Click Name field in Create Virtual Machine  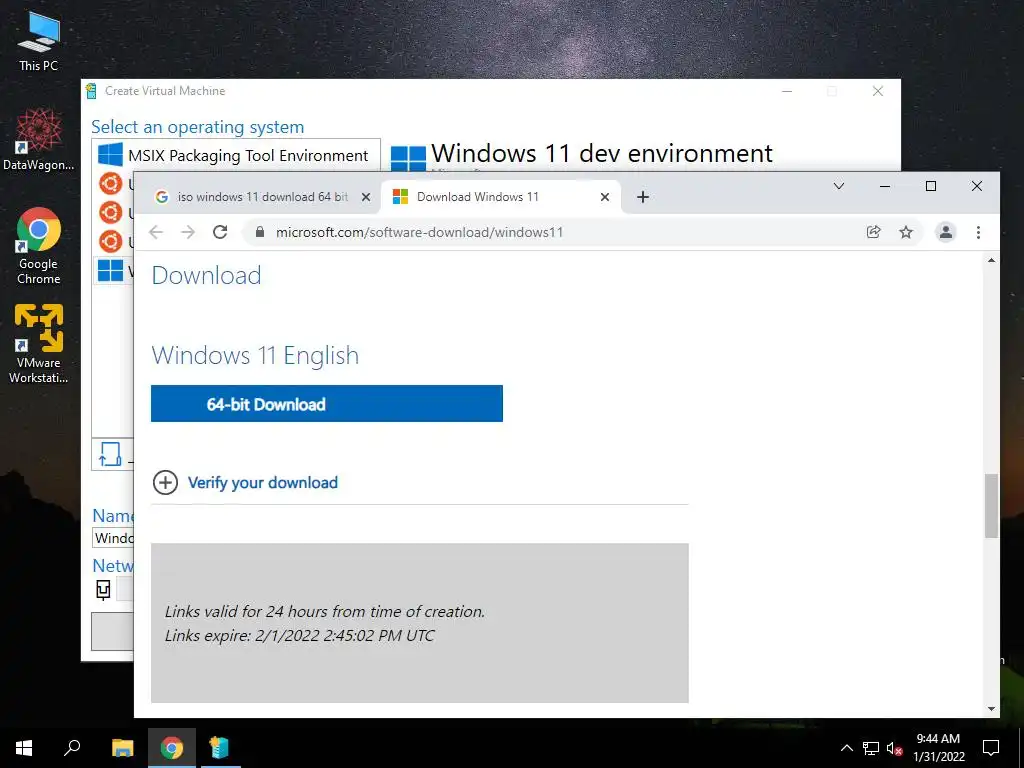(114, 538)
